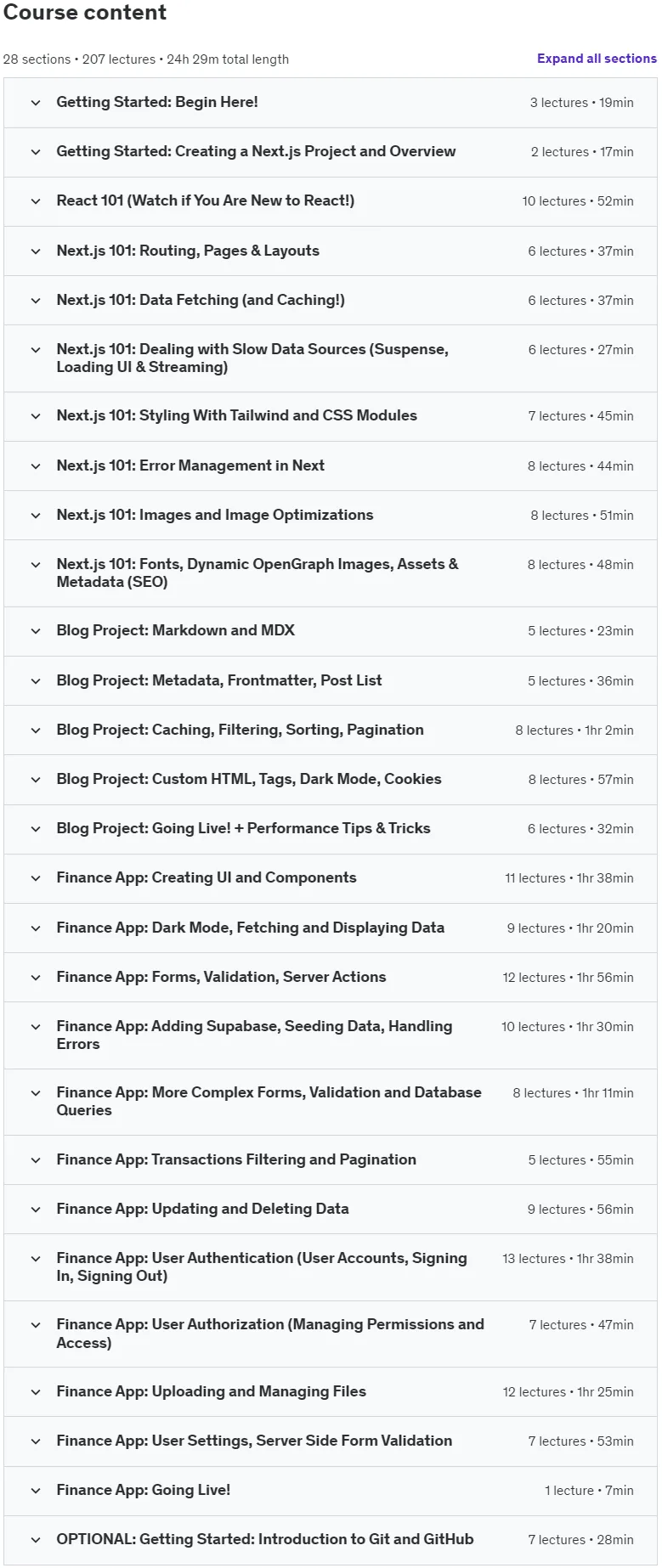Expand the chevron for Error Management in Next
Viewport: 662px width, 1568px height.
click(x=36, y=466)
